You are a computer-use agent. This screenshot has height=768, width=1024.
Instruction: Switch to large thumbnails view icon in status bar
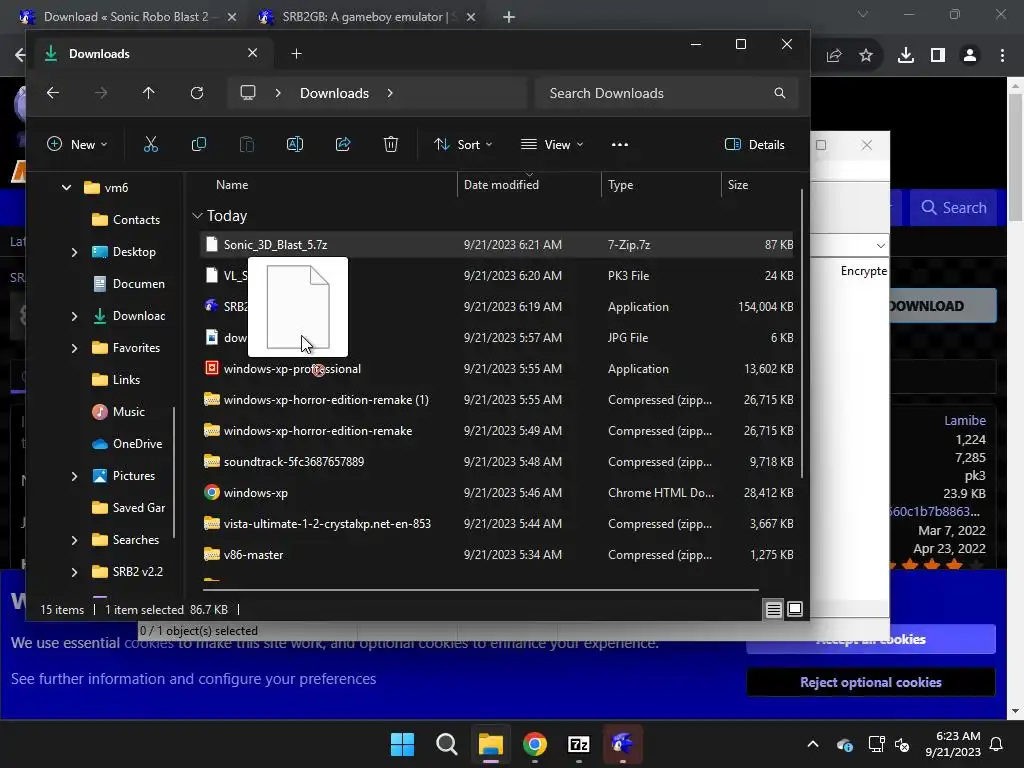(795, 609)
